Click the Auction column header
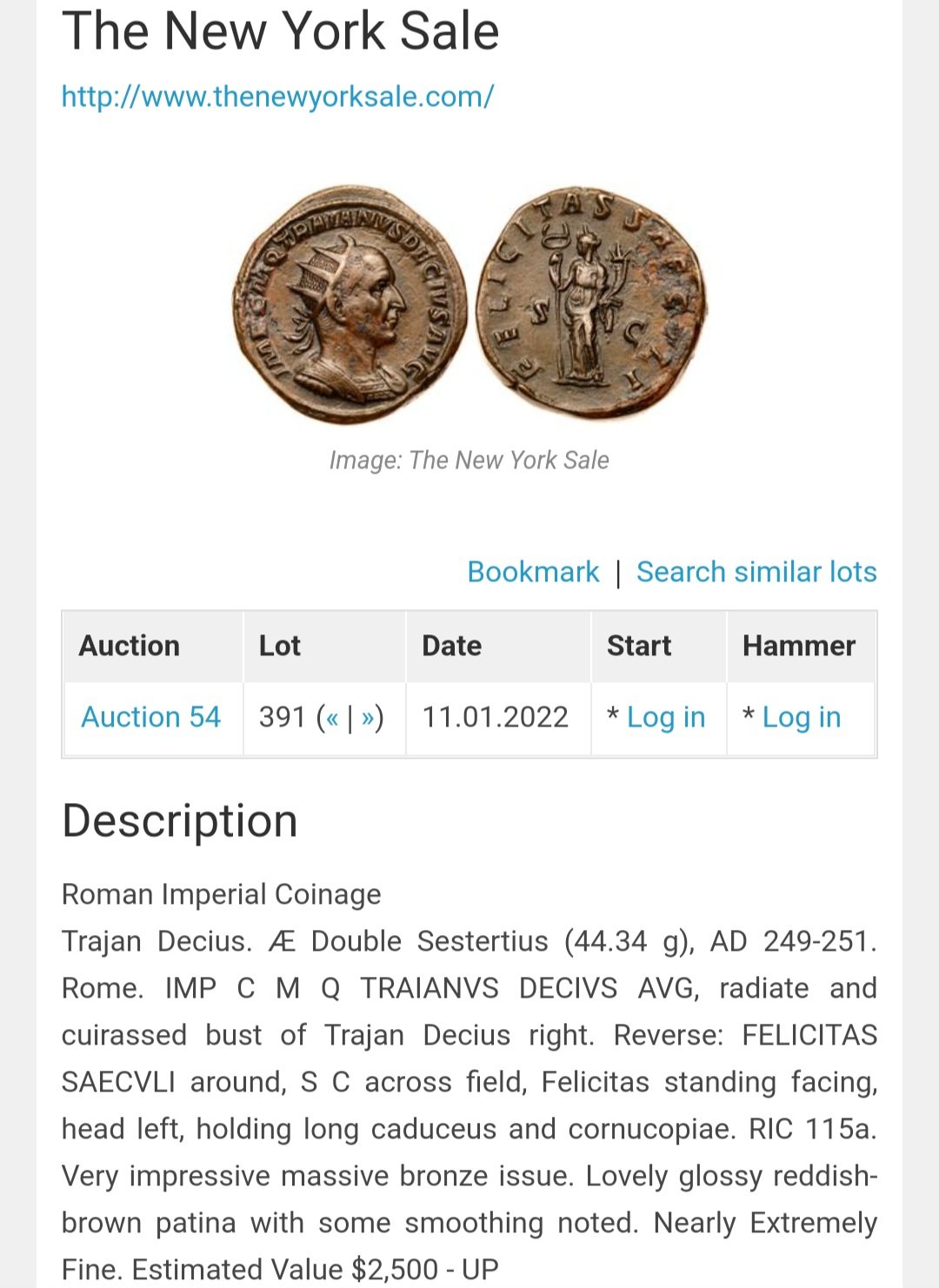 pos(130,646)
